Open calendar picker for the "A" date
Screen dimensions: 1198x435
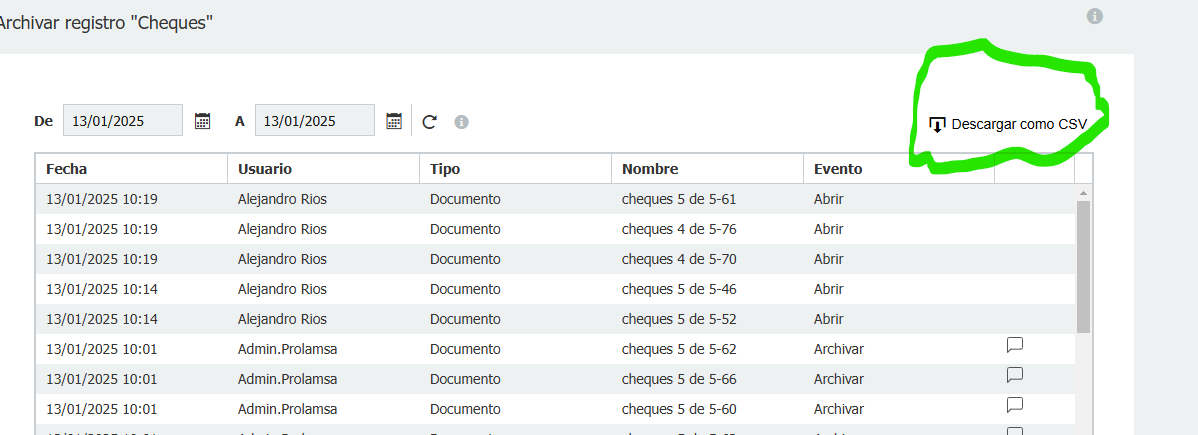pyautogui.click(x=394, y=121)
